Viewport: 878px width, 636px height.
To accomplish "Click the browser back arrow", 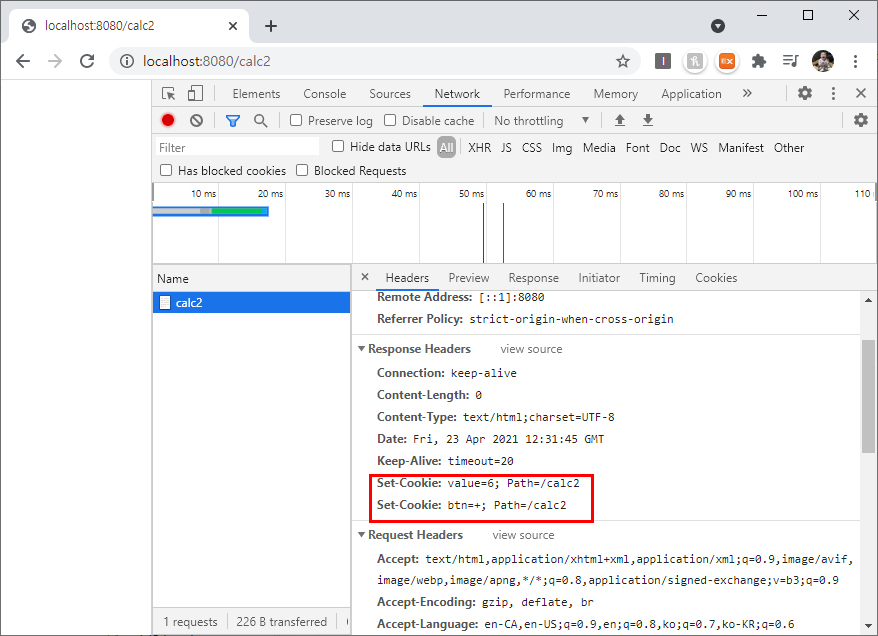I will click(x=23, y=61).
